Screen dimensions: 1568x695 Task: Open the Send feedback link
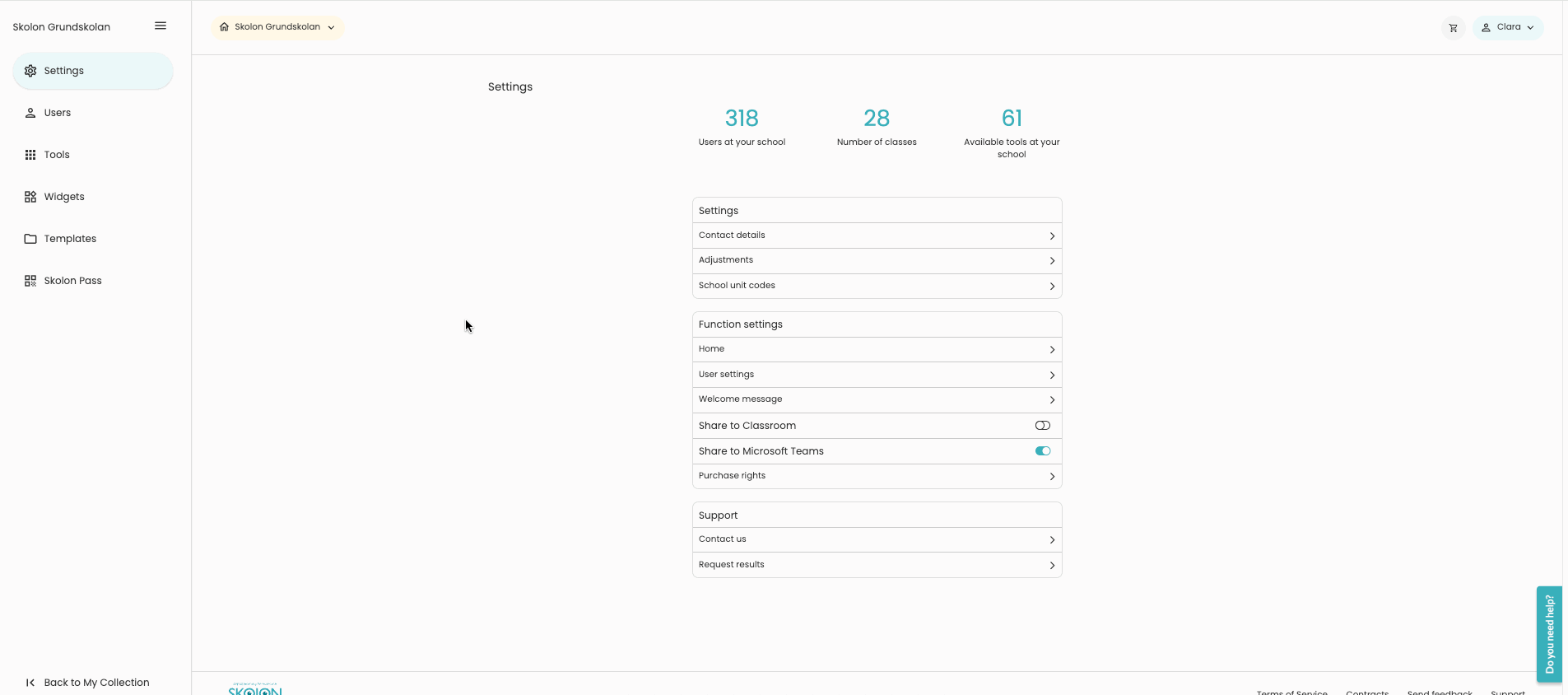click(x=1440, y=693)
